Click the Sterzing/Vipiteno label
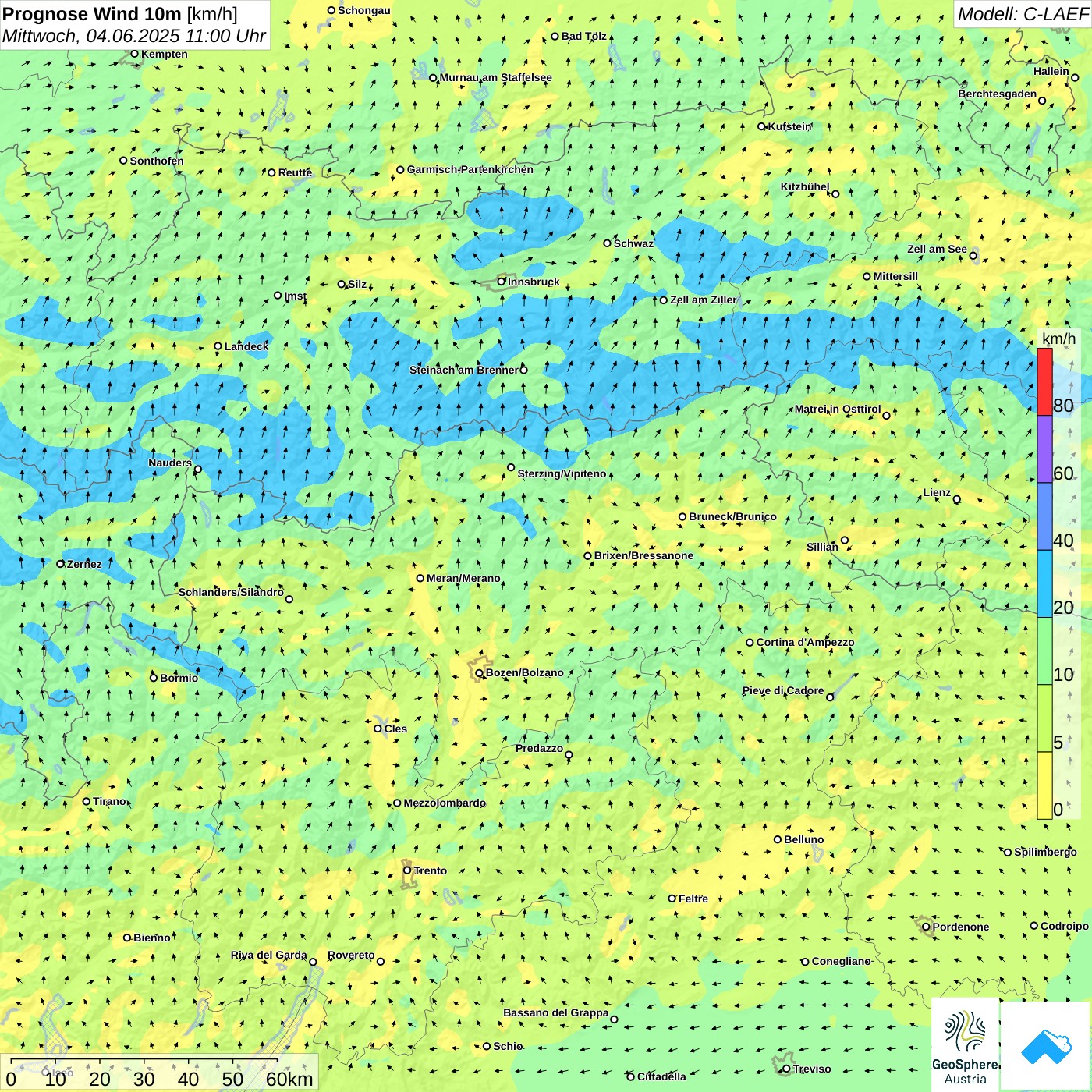 [x=562, y=473]
